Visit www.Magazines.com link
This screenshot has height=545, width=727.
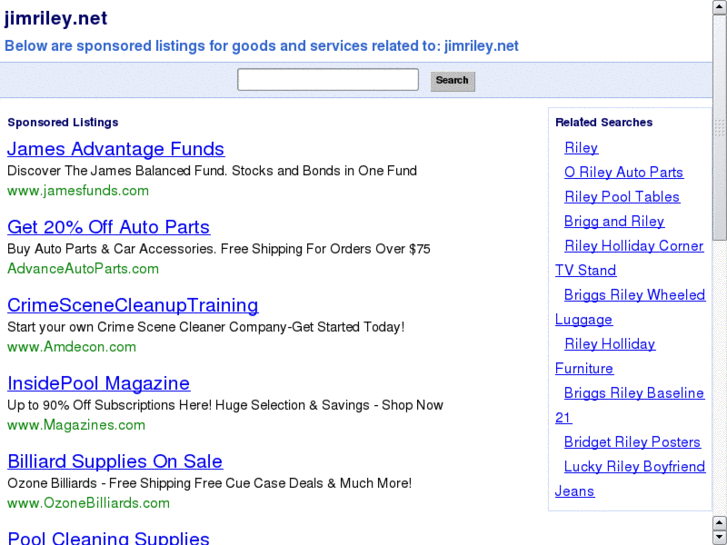pyautogui.click(x=77, y=425)
